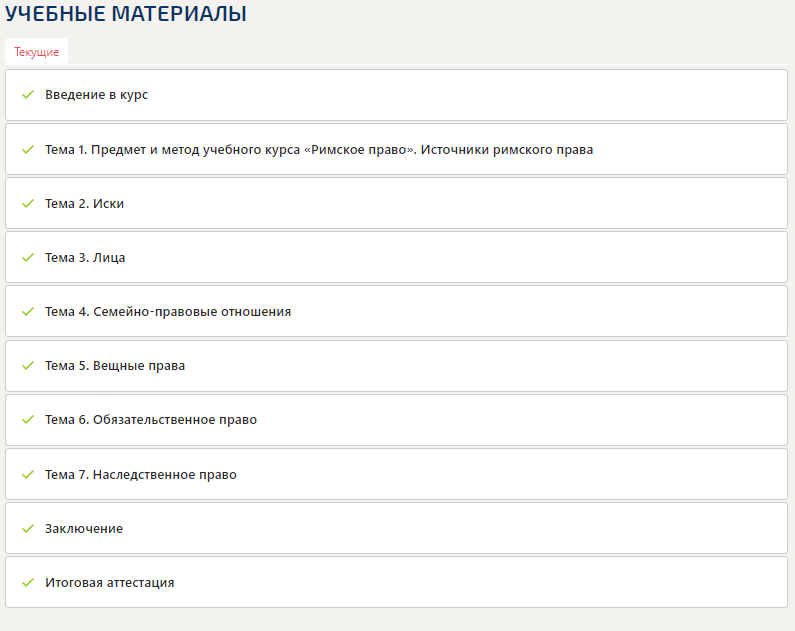Click the checkmark icon for Тема 4
Screen dimensions: 795x631
point(28,311)
